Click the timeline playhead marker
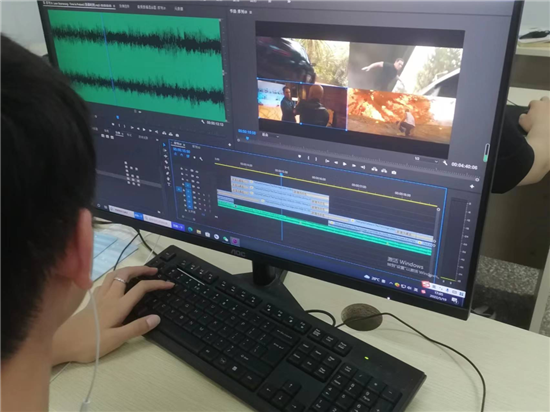Viewport: 550px width, 412px height. click(281, 173)
